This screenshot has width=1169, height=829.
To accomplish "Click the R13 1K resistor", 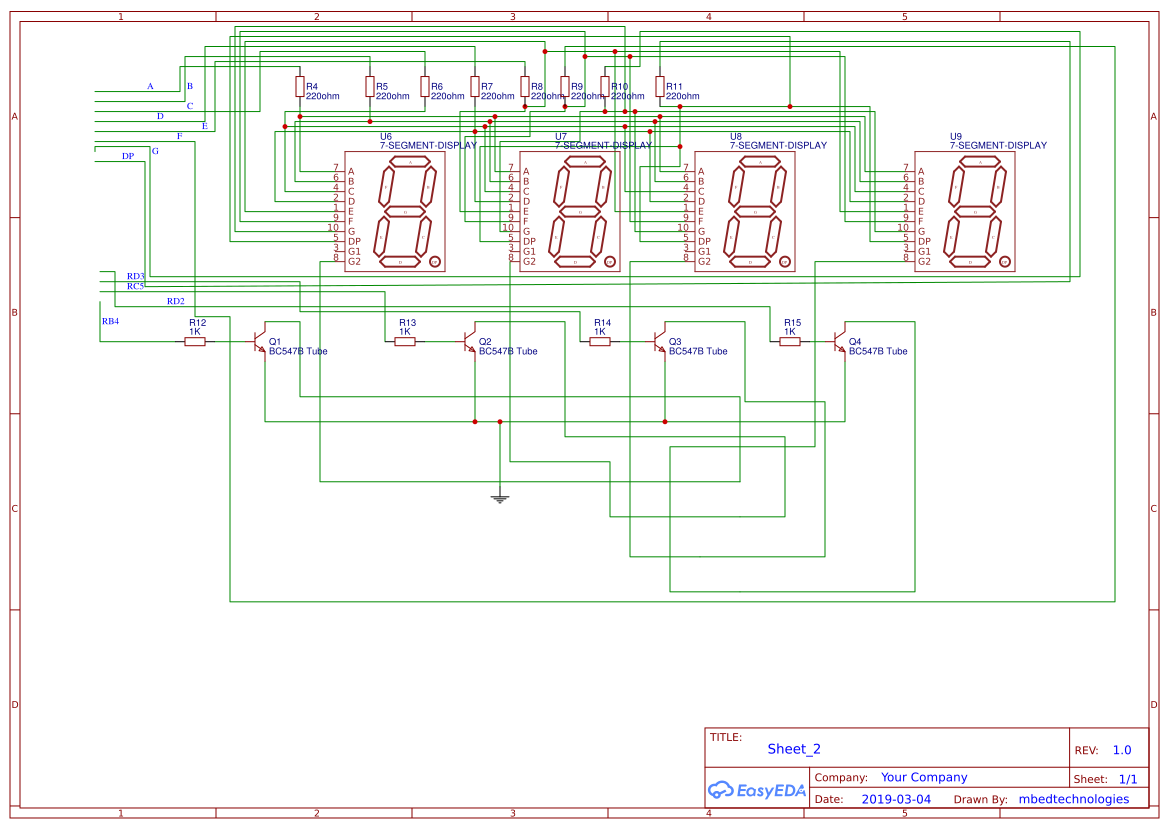I will point(405,341).
